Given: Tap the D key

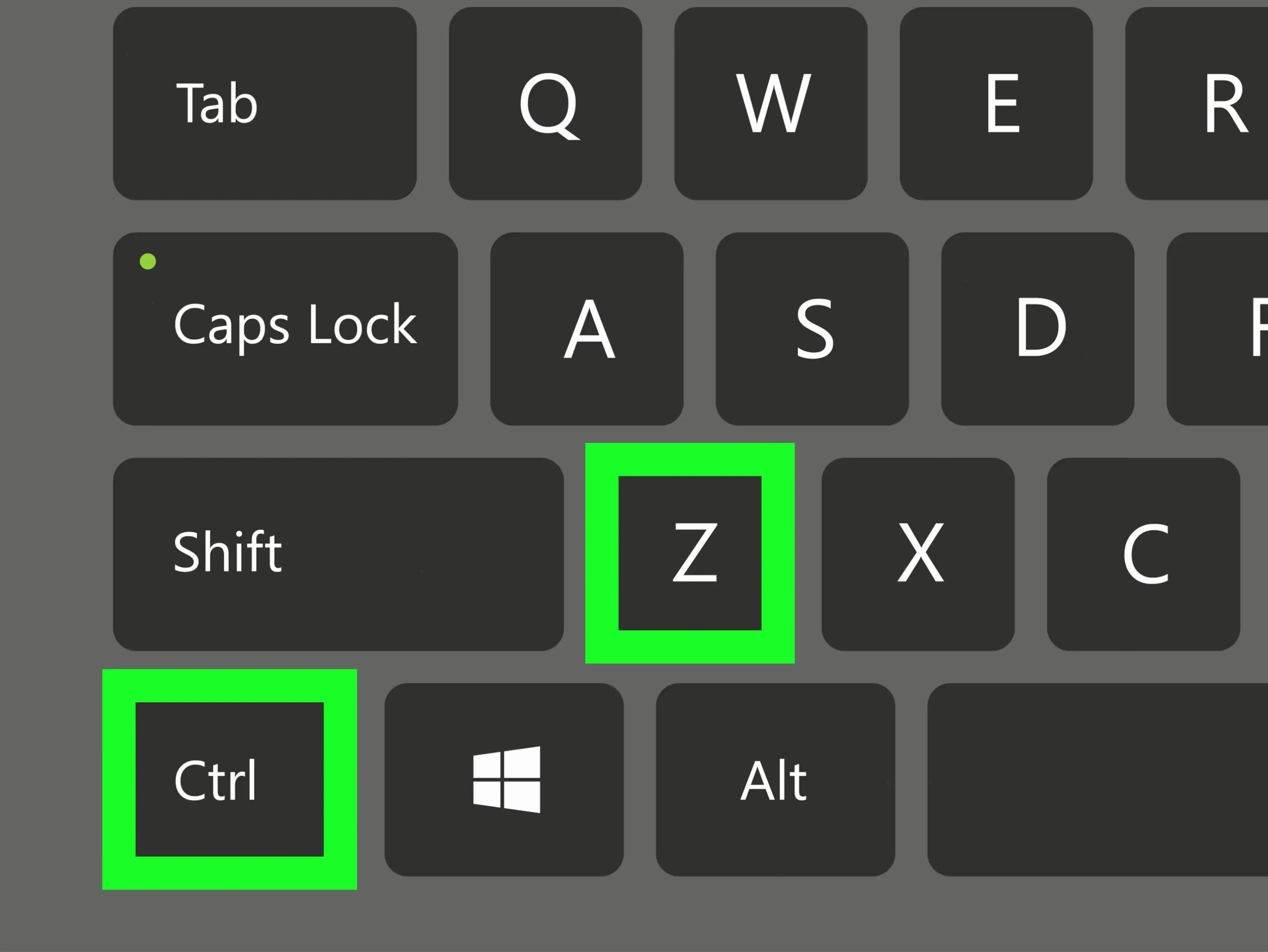Looking at the screenshot, I should click(1037, 328).
